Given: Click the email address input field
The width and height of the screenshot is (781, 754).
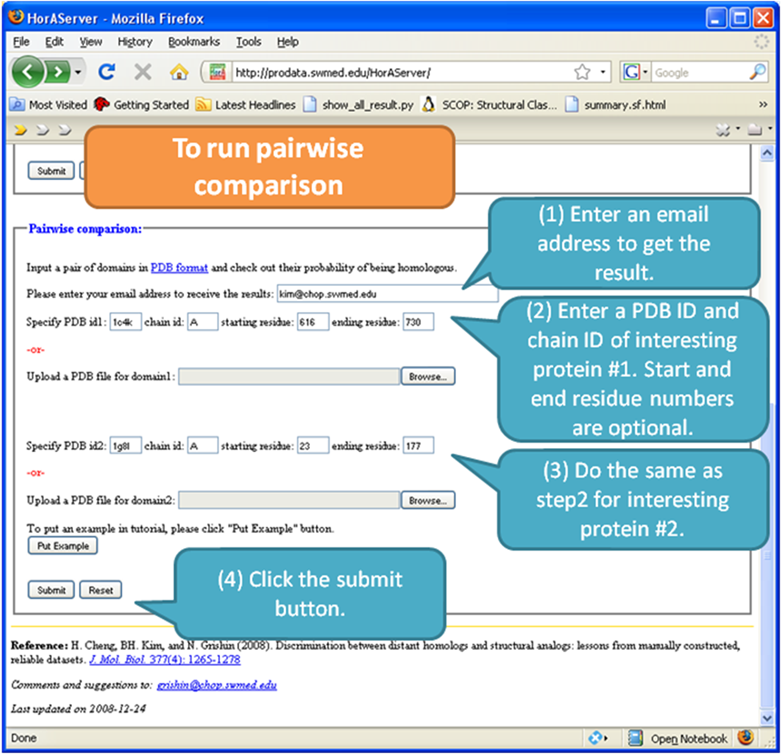Looking at the screenshot, I should tap(387, 295).
